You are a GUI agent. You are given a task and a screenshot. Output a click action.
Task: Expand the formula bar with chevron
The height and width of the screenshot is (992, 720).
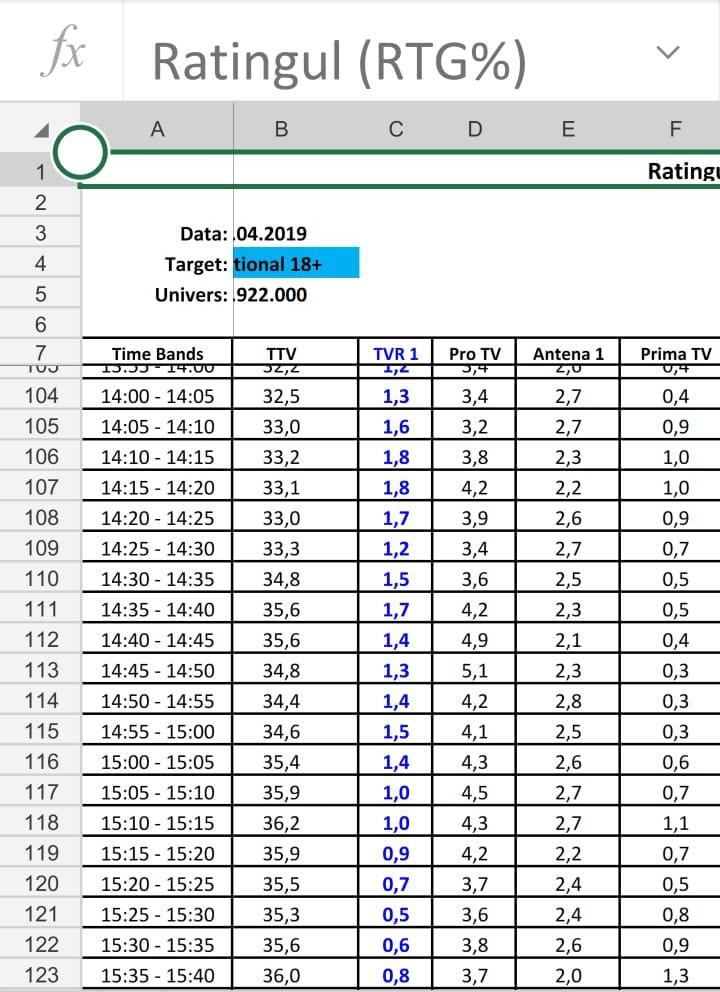pos(668,52)
